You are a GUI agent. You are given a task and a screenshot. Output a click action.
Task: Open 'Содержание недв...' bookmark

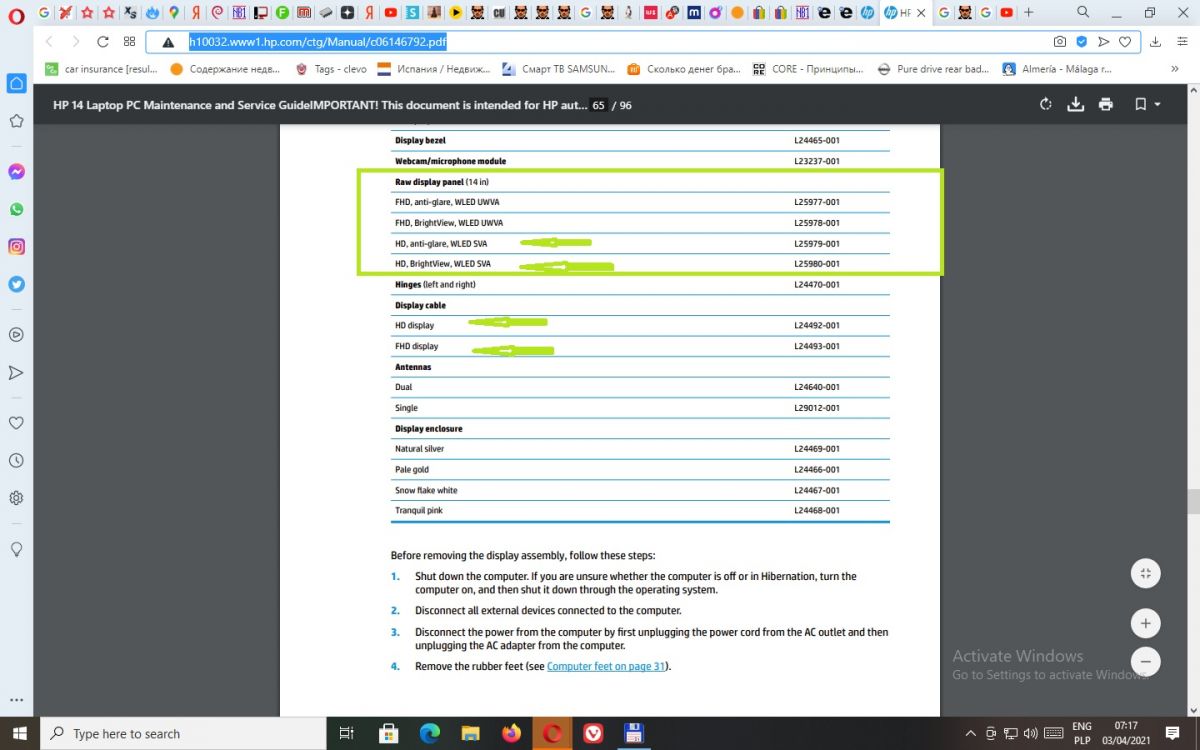tap(227, 69)
